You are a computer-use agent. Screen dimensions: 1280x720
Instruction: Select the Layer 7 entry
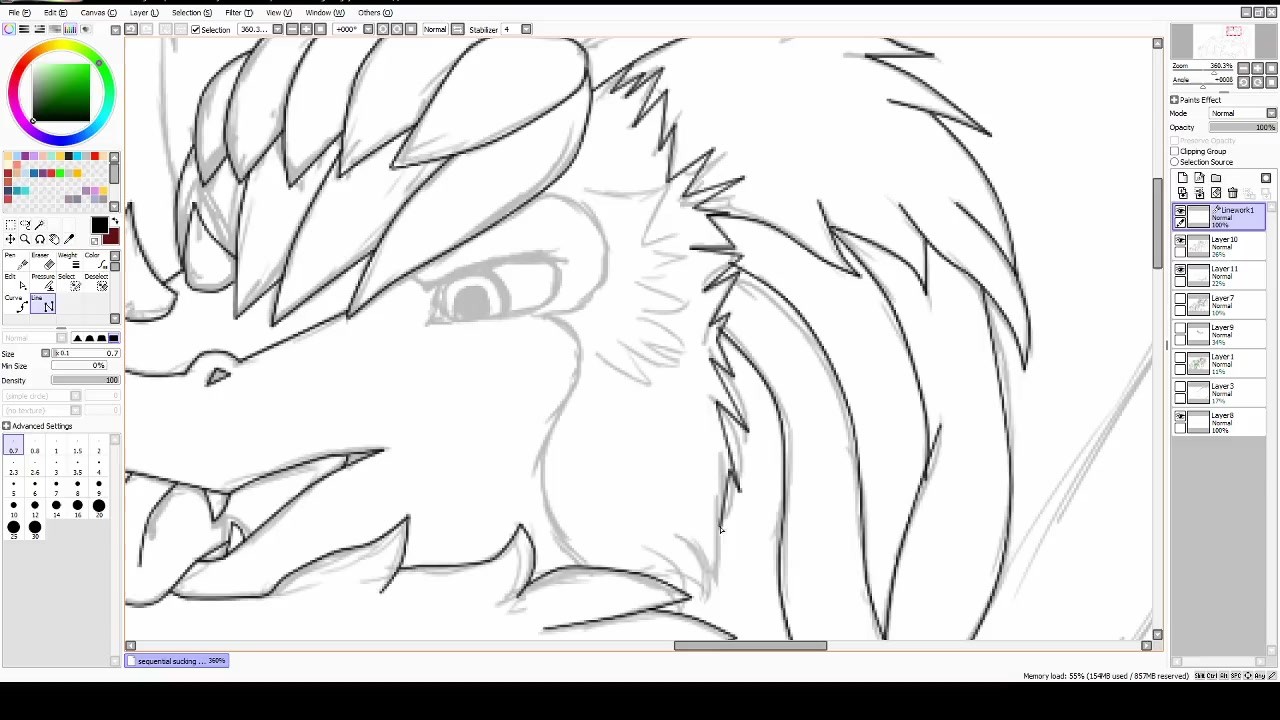point(1224,304)
